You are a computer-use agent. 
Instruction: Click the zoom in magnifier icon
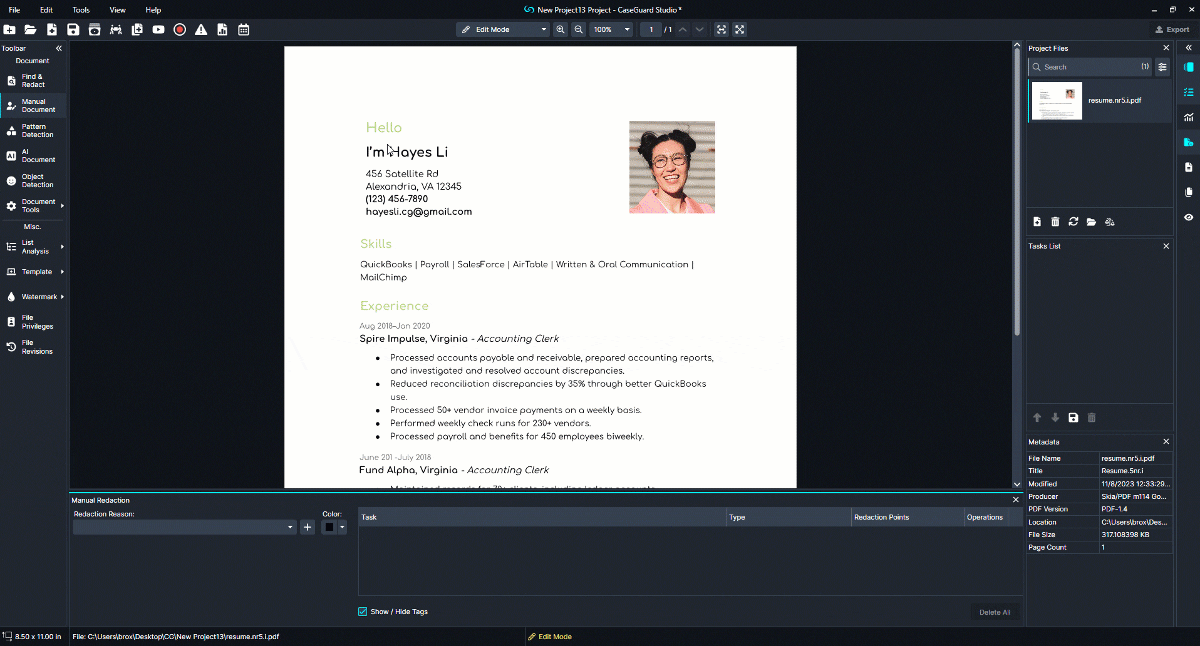pyautogui.click(x=560, y=30)
